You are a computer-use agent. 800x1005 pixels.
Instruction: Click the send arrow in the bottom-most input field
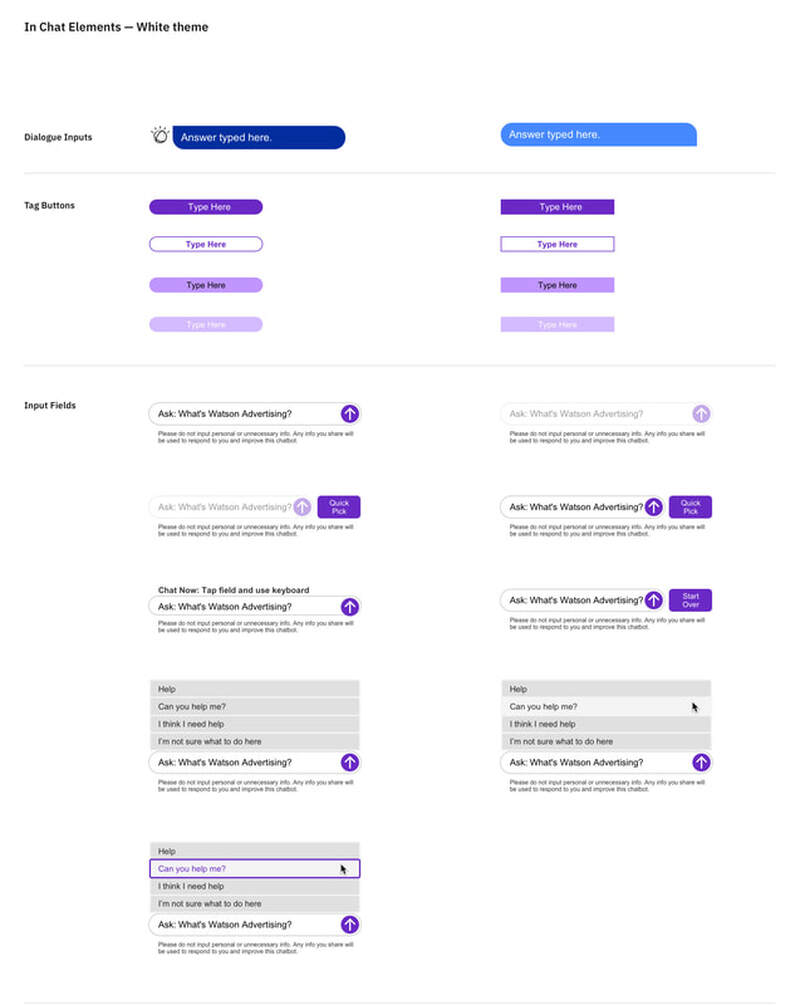tap(349, 924)
